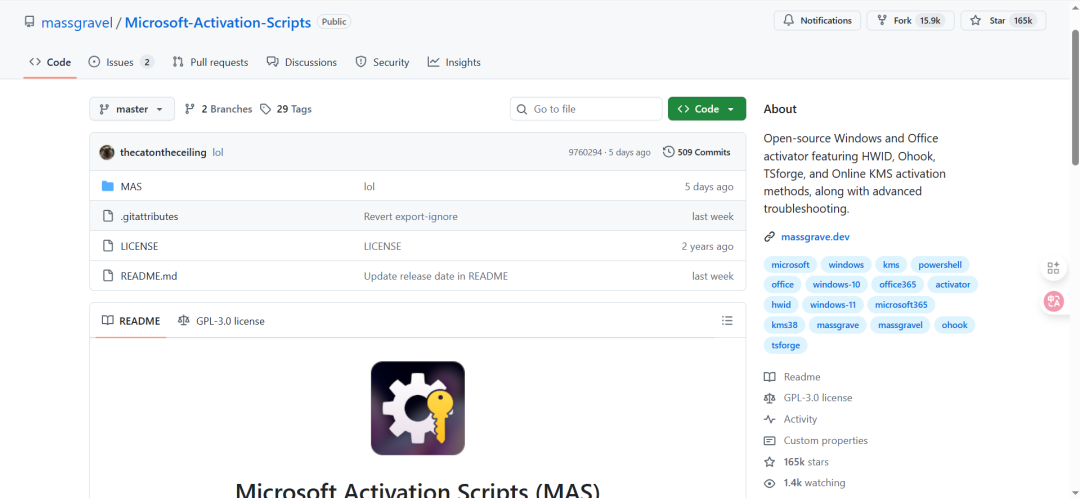Open 'Update release date in README' commit message
The height and width of the screenshot is (498, 1080).
coord(435,276)
